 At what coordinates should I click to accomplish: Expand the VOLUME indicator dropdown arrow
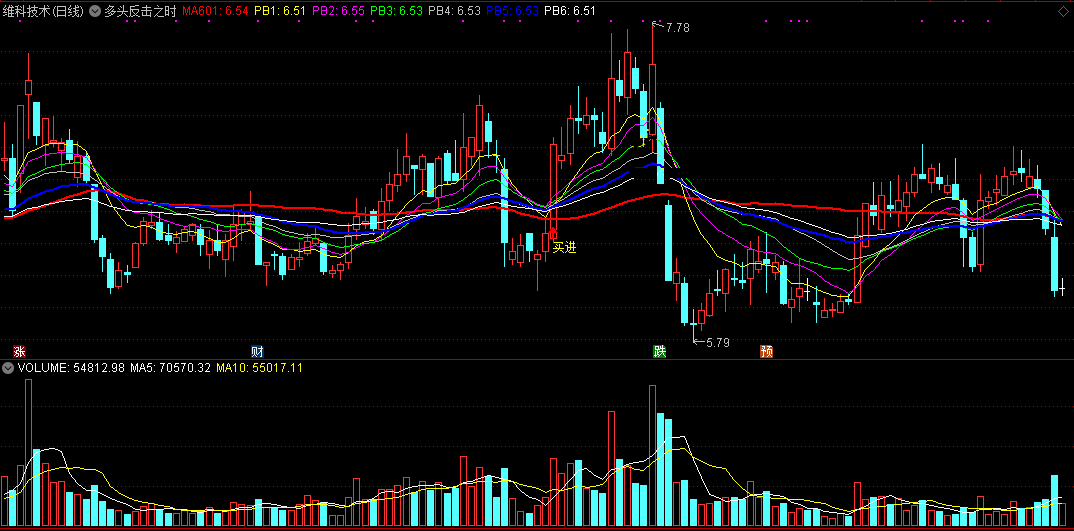coord(8,368)
